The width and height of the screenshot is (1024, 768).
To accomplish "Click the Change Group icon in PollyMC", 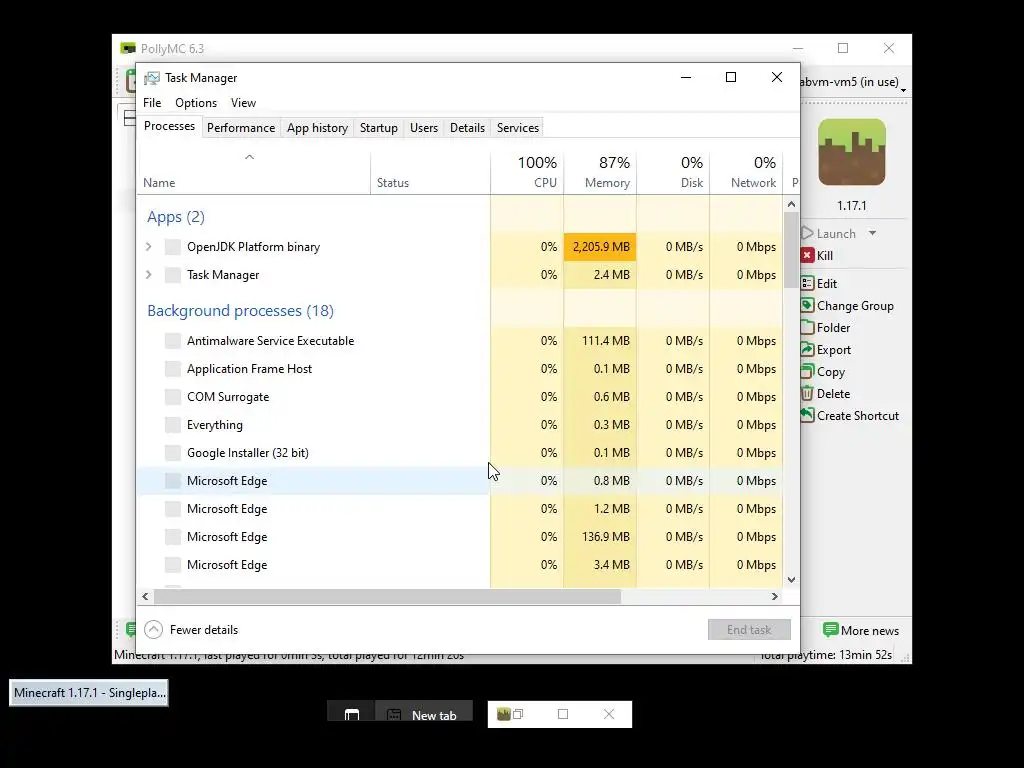I will point(807,306).
